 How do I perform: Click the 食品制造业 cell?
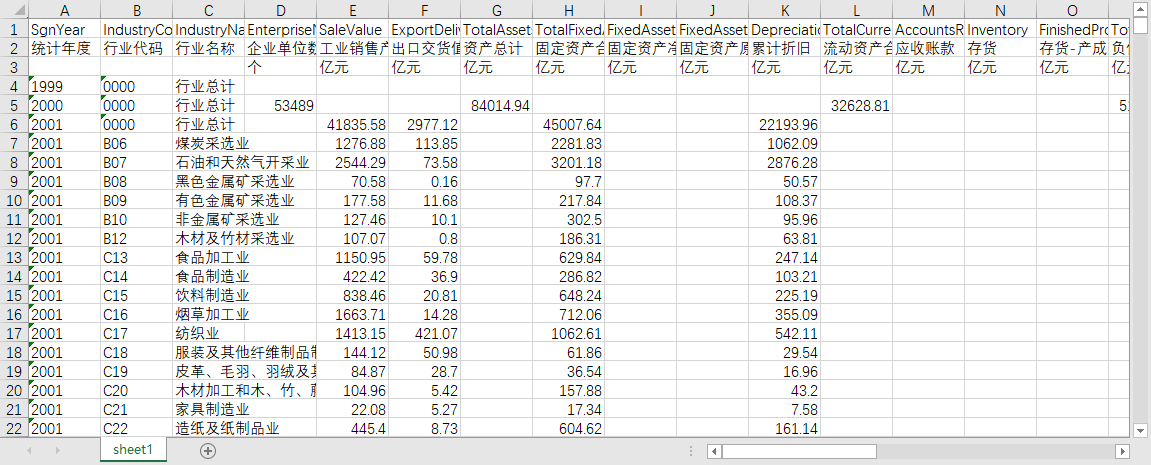coord(208,276)
